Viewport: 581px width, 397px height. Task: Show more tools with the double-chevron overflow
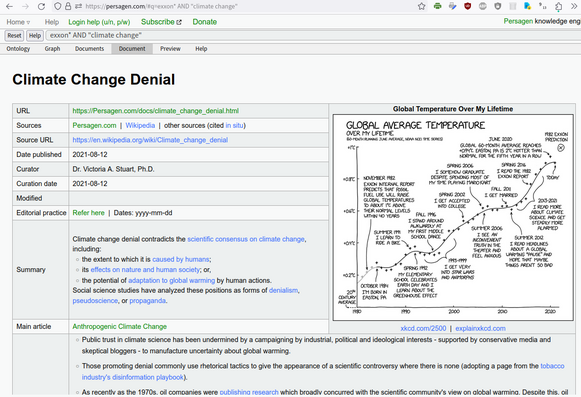coord(574,6)
